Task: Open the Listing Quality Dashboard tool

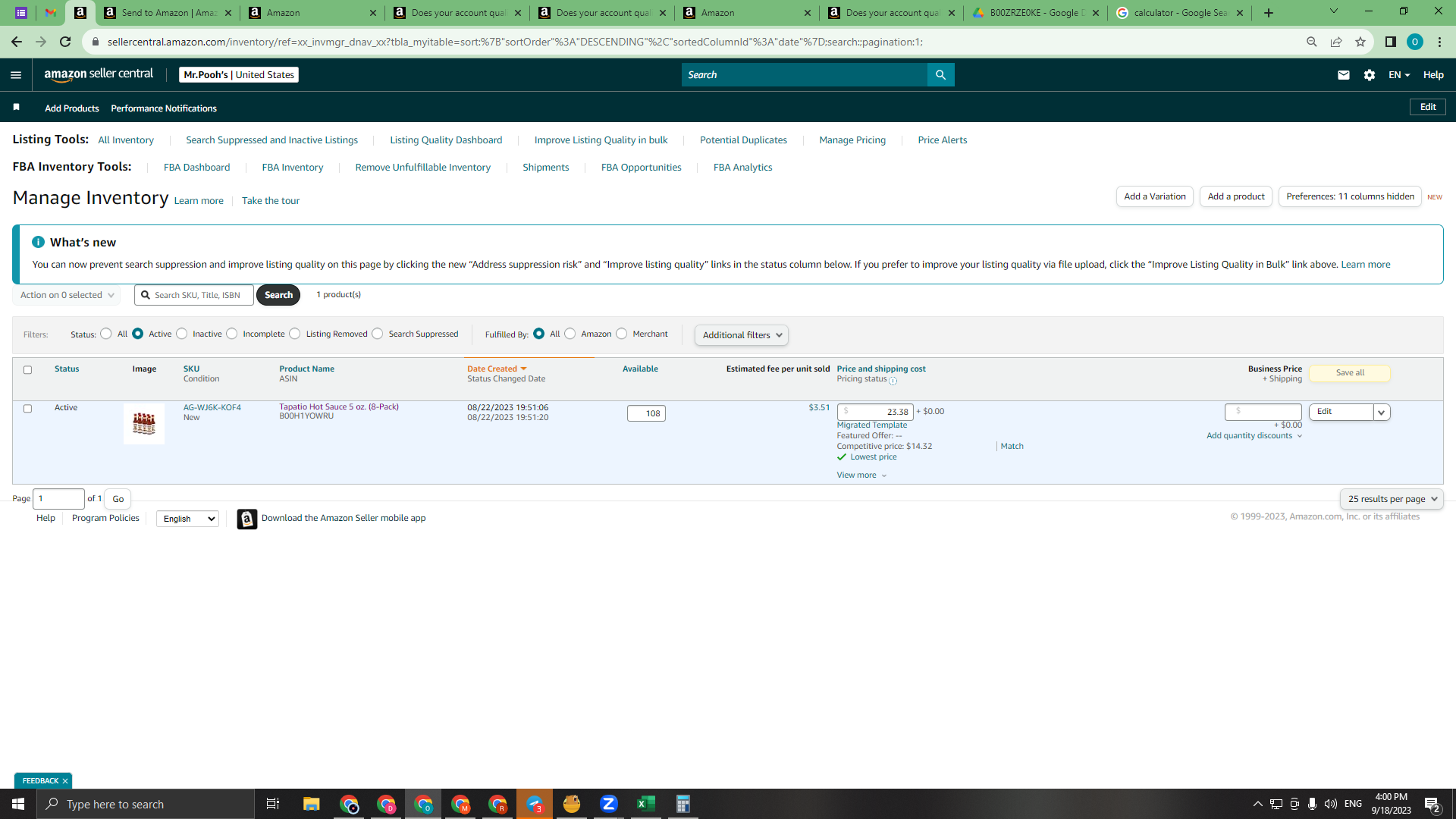Action: pos(446,140)
